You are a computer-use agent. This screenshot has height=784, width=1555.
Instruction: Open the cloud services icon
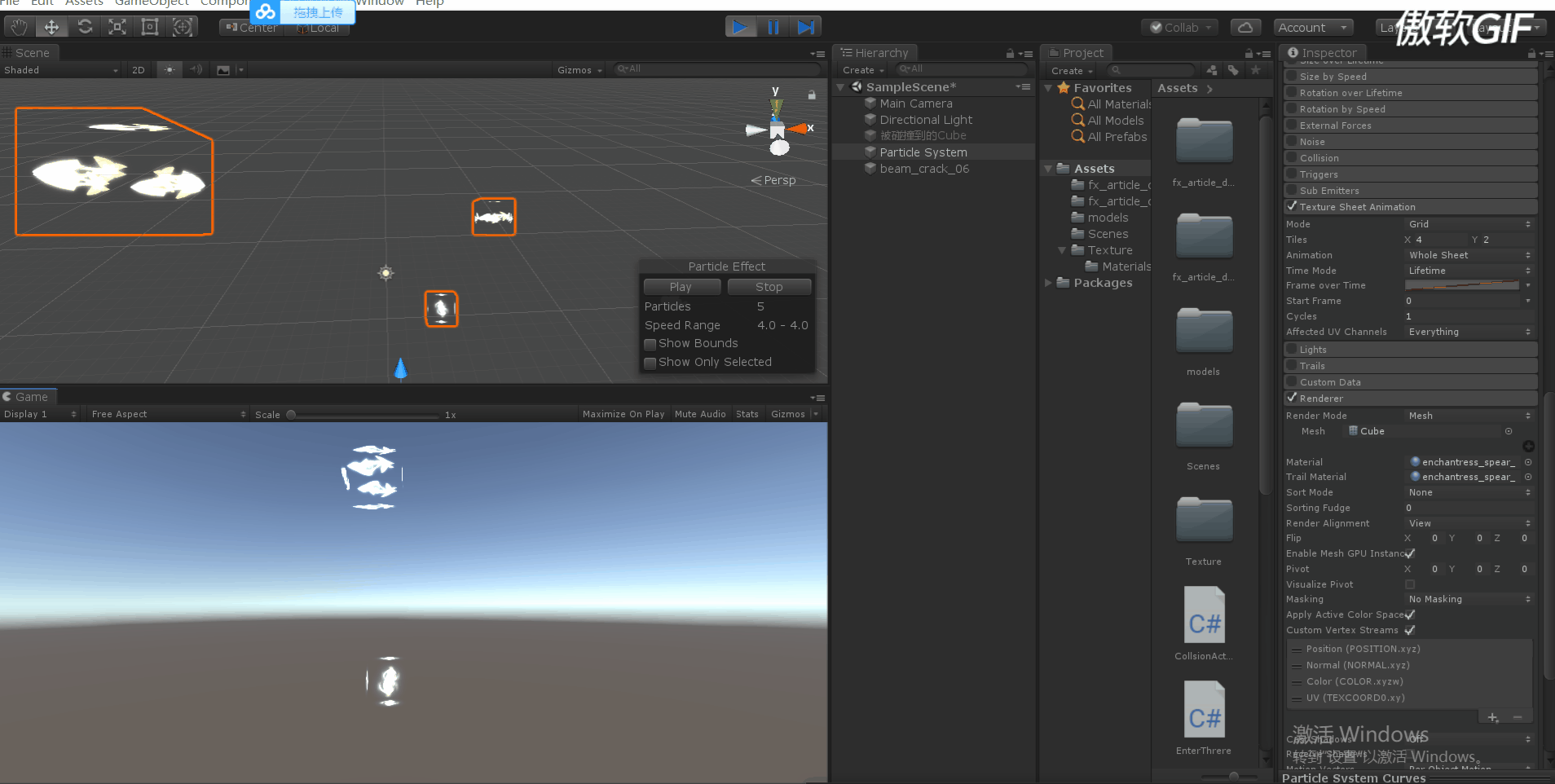coord(1245,27)
